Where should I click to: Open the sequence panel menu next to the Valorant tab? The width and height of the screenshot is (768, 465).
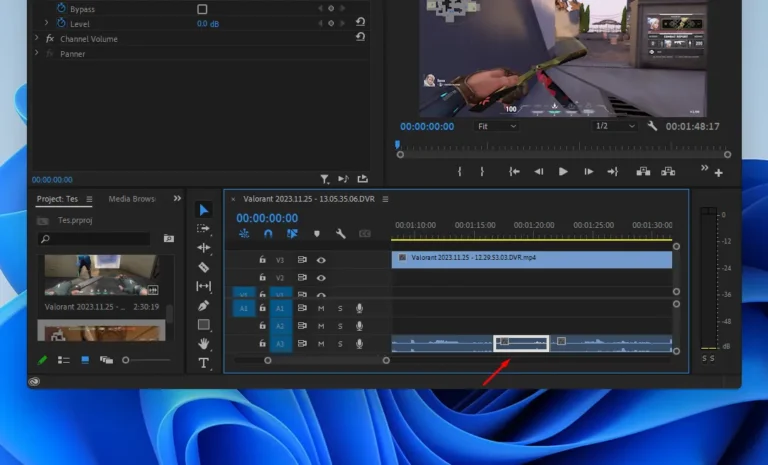coord(385,199)
